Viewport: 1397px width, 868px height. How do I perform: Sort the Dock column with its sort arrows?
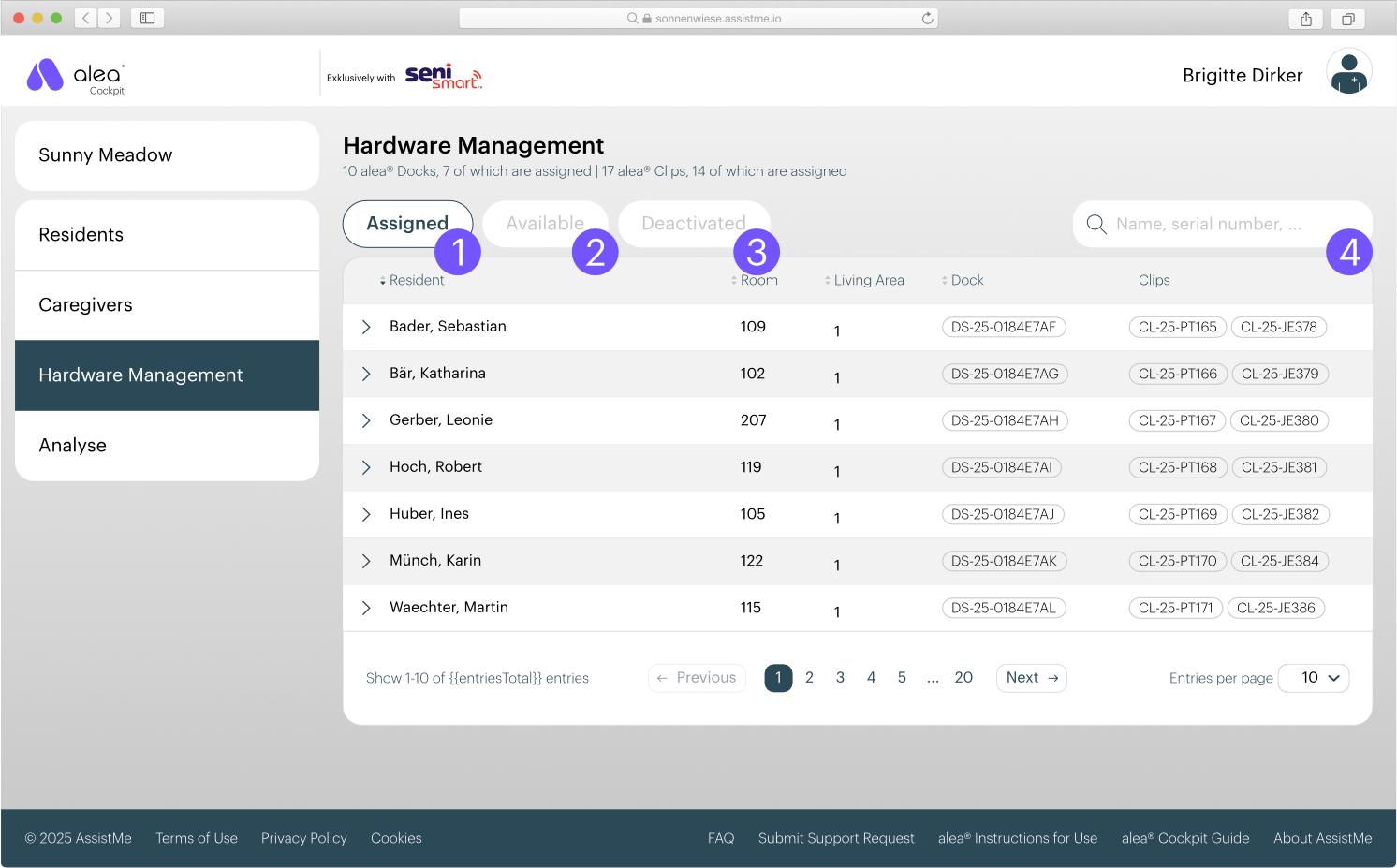[946, 279]
